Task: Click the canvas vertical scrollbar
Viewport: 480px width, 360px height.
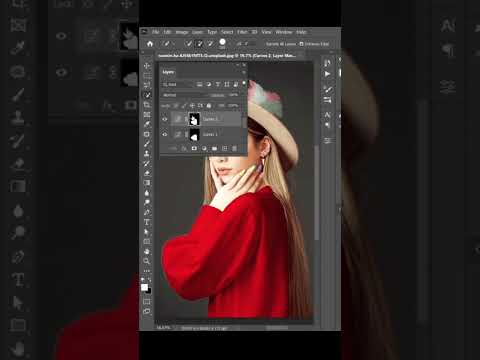Action: 317,192
